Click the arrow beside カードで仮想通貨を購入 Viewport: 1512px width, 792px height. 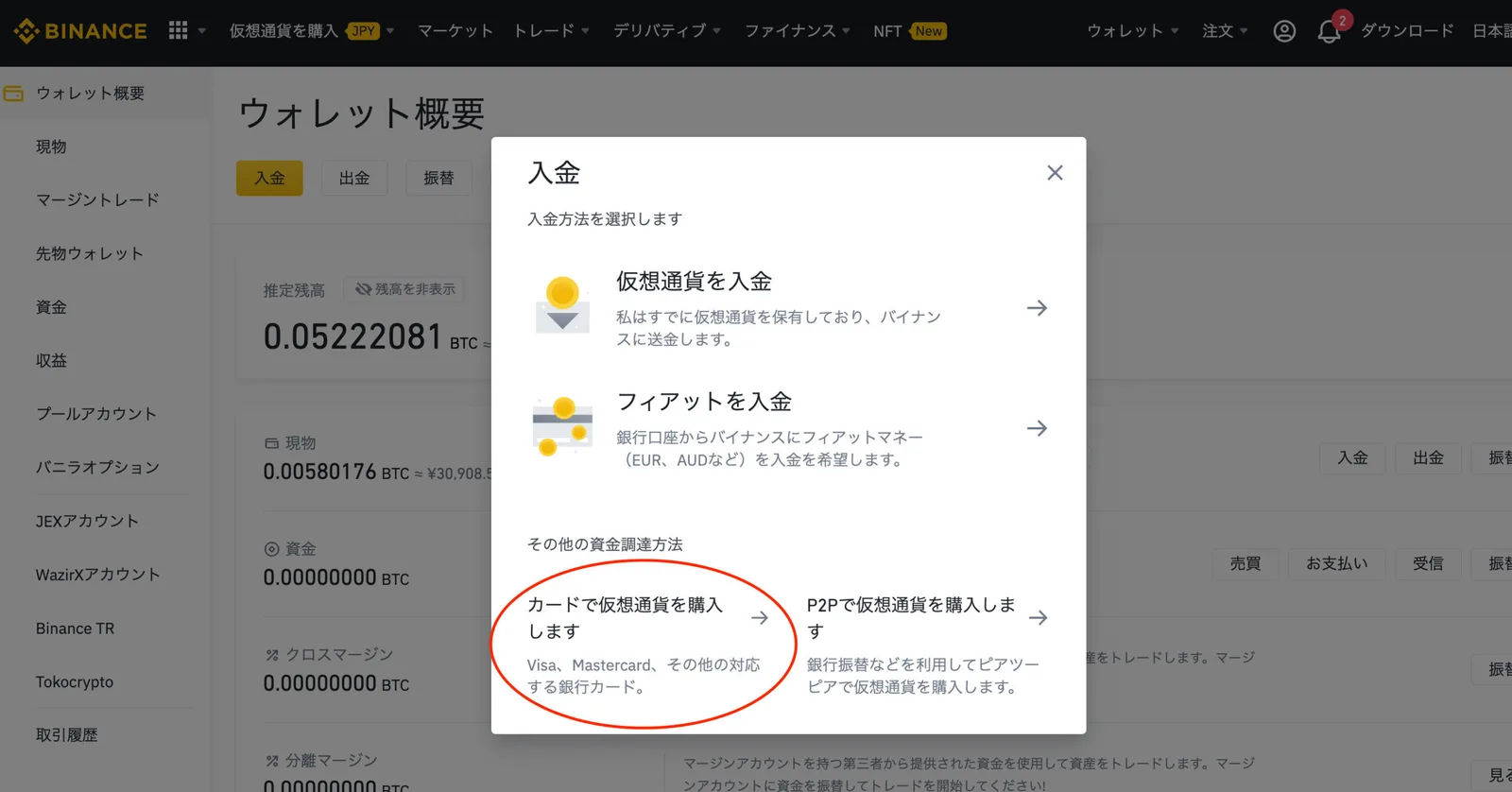pos(760,618)
